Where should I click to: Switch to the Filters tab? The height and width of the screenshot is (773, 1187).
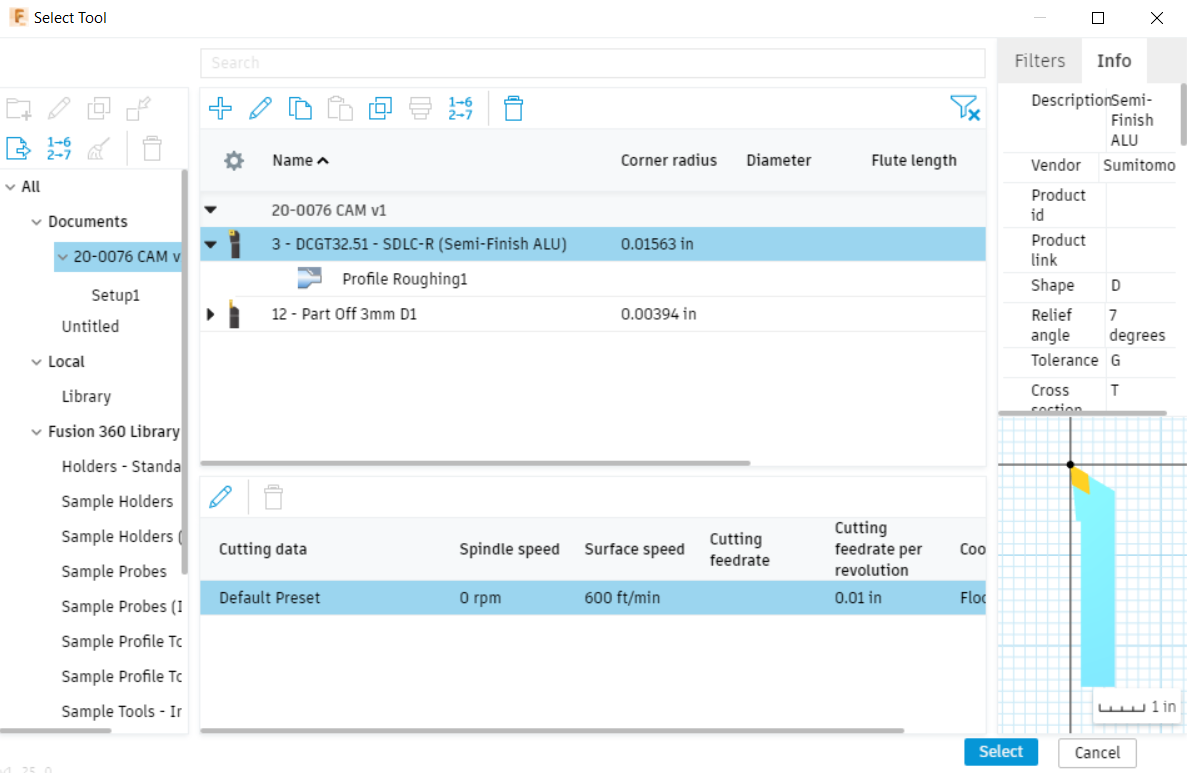pos(1039,60)
